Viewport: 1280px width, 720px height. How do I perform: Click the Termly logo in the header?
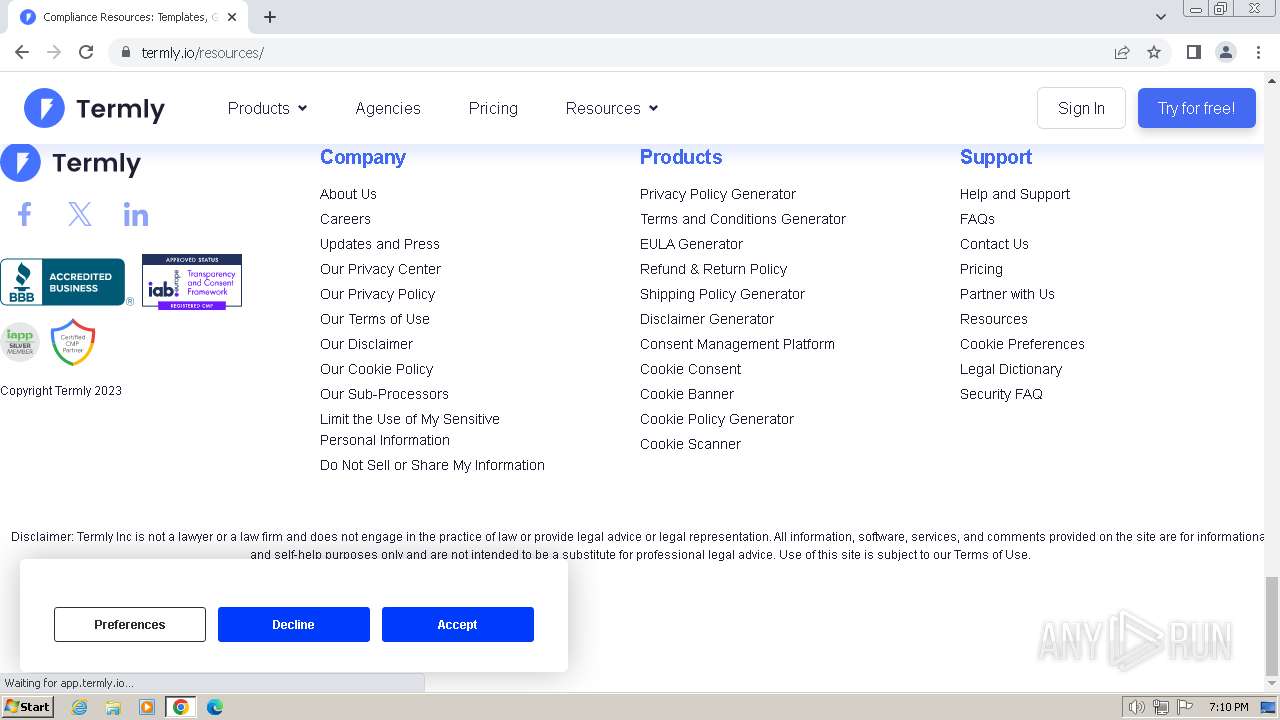(94, 108)
